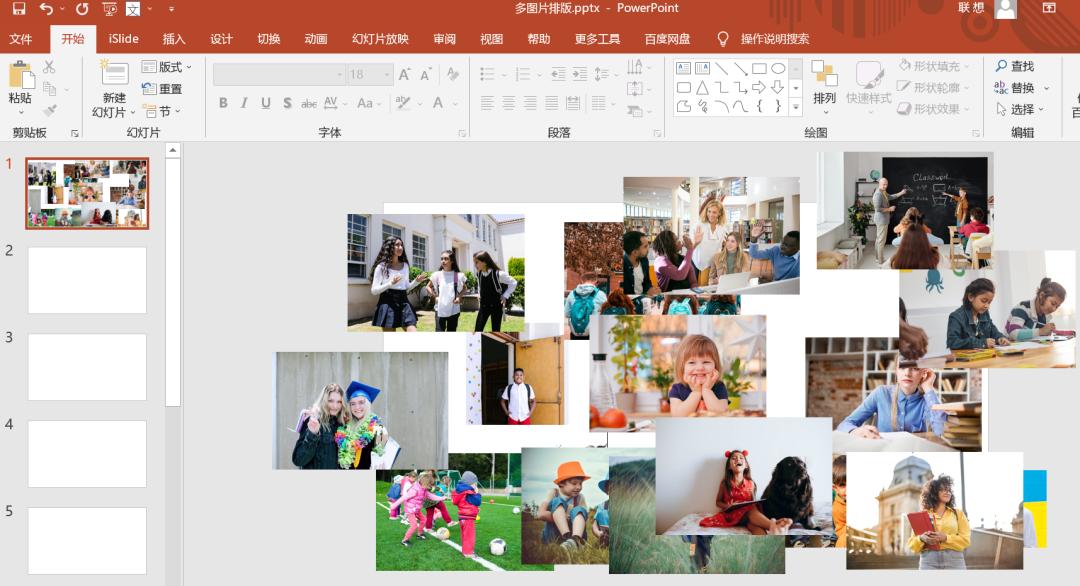Click the numbered list icon
Viewport: 1080px width, 586px height.
523,74
